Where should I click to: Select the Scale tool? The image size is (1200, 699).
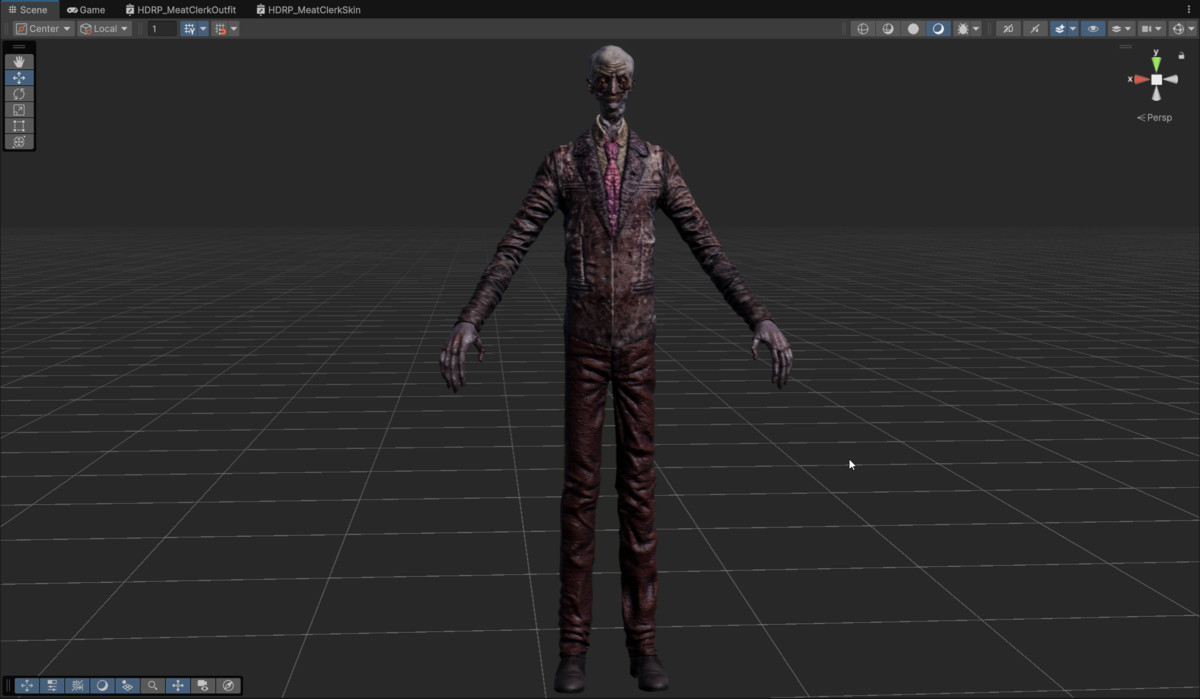pyautogui.click(x=19, y=110)
